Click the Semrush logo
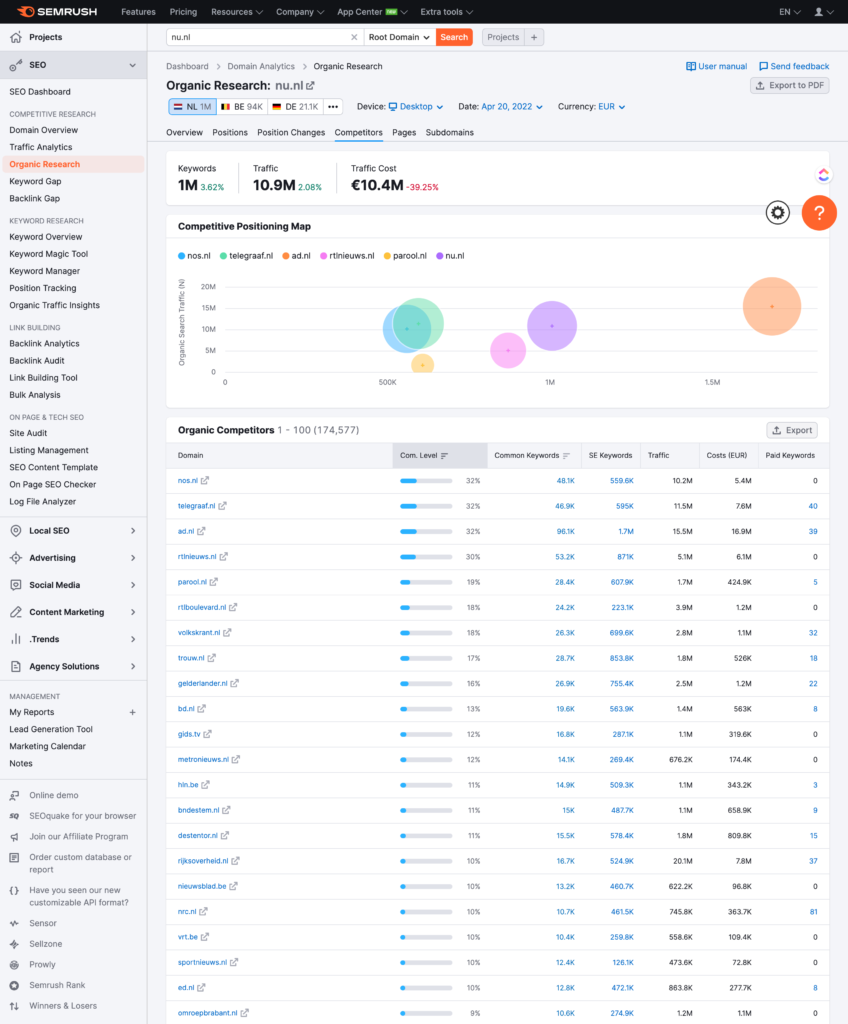The height and width of the screenshot is (1024, 848). pos(57,11)
